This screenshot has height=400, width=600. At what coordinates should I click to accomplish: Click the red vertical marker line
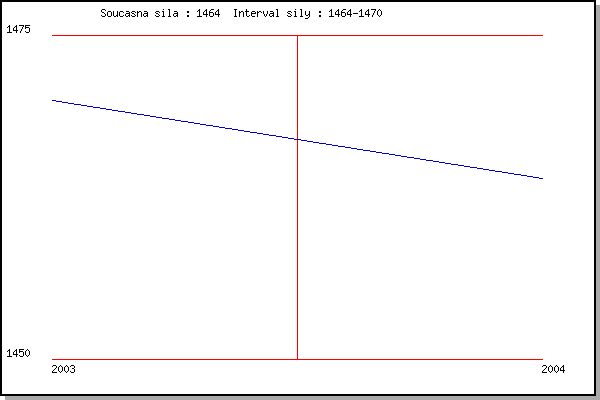point(297,198)
